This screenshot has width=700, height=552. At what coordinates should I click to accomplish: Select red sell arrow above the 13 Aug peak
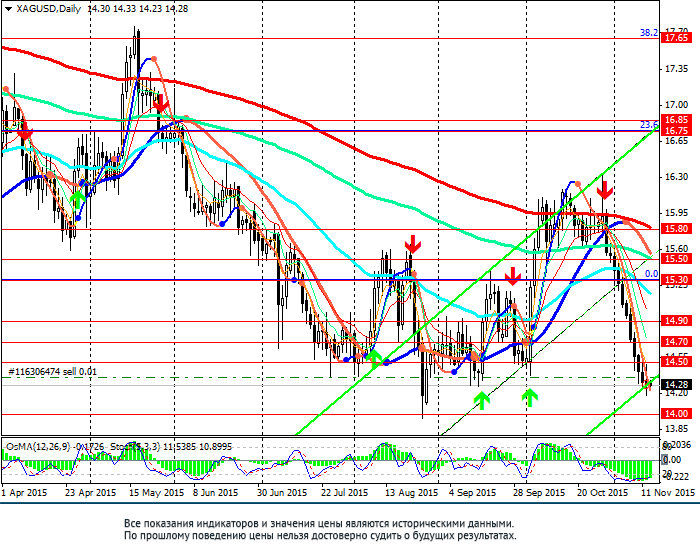tap(413, 244)
